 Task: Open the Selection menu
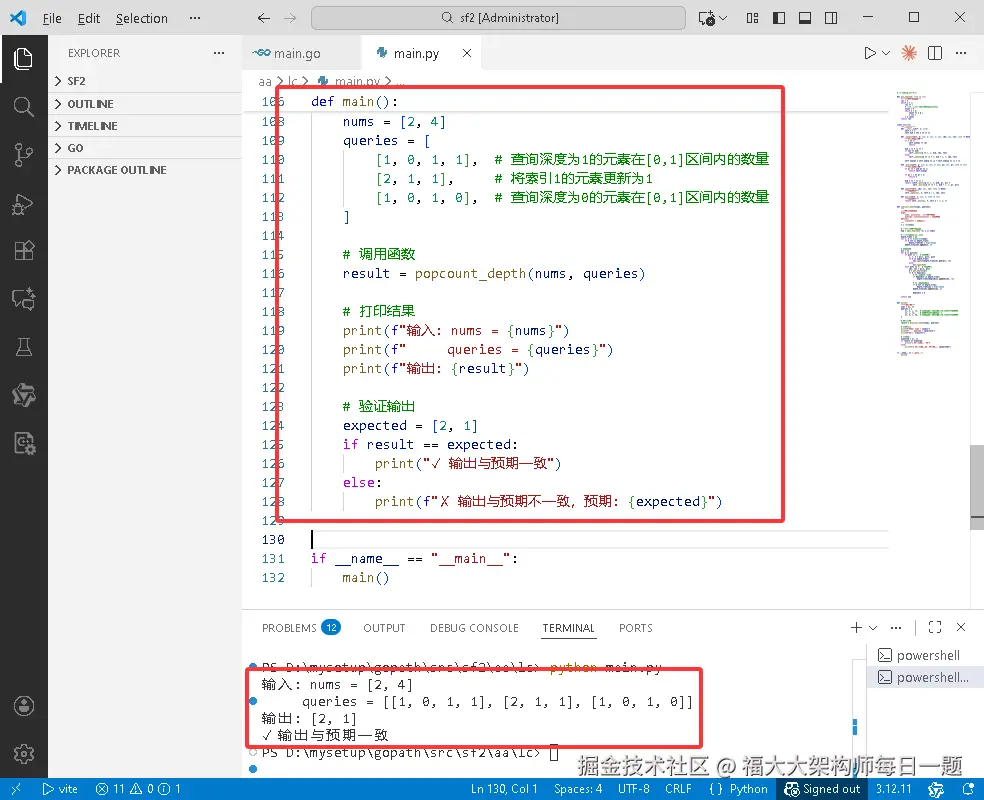142,18
